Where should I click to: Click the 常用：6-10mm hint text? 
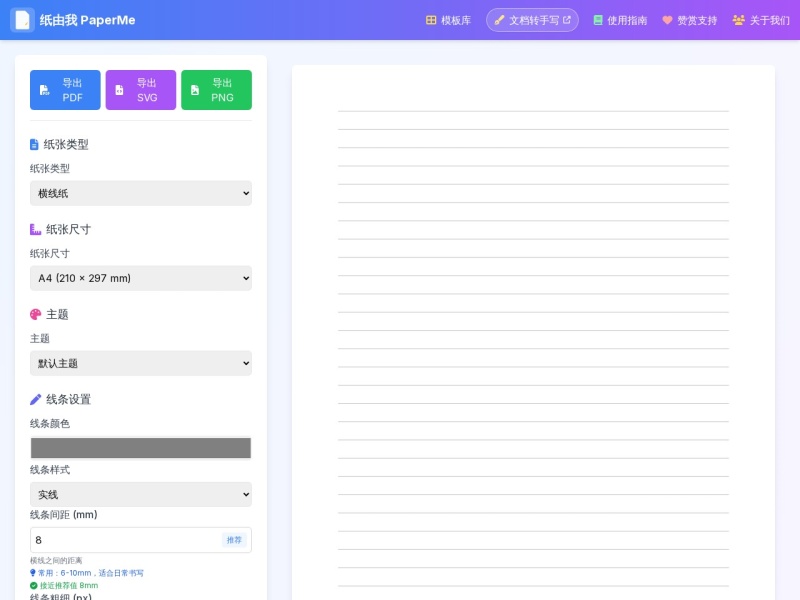tap(91, 573)
